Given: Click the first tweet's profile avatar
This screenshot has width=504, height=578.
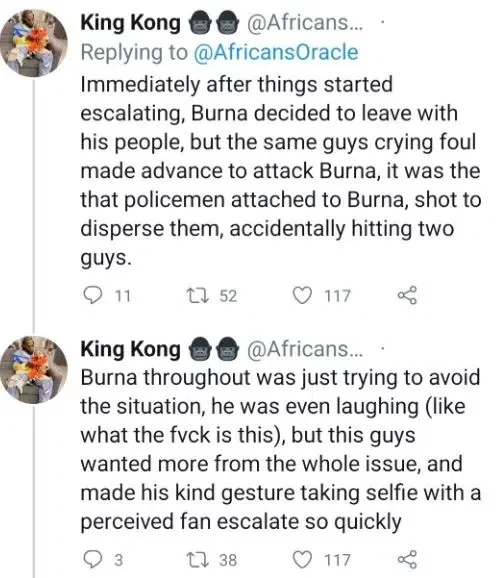Looking at the screenshot, I should coord(34,43).
